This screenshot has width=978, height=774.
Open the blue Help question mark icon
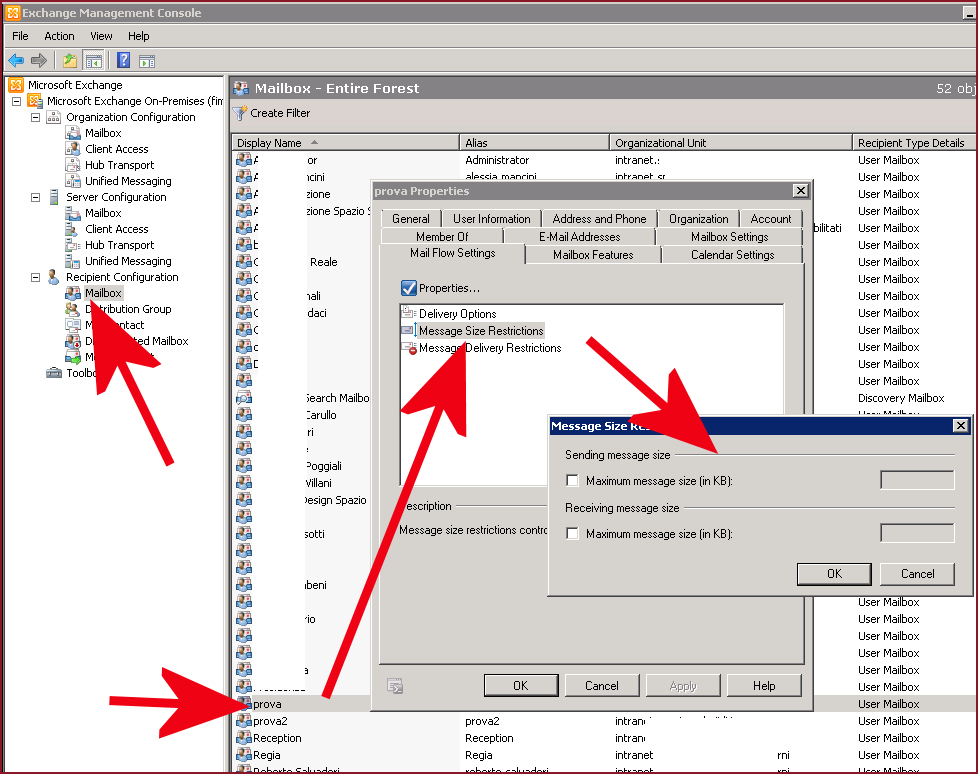coord(123,60)
